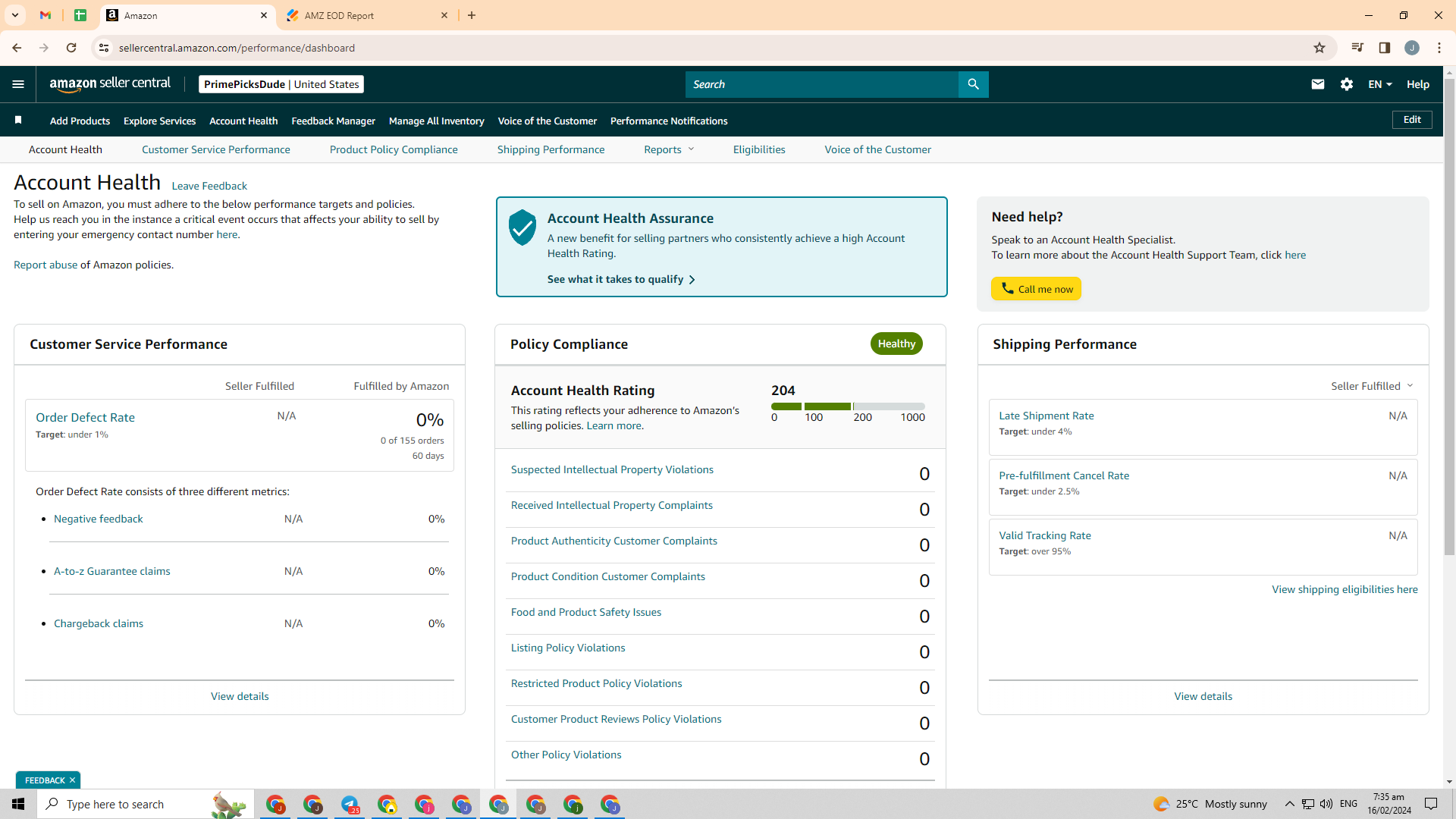Image resolution: width=1456 pixels, height=819 pixels.
Task: Open Chrome's three-dot menu
Action: pos(1439,48)
